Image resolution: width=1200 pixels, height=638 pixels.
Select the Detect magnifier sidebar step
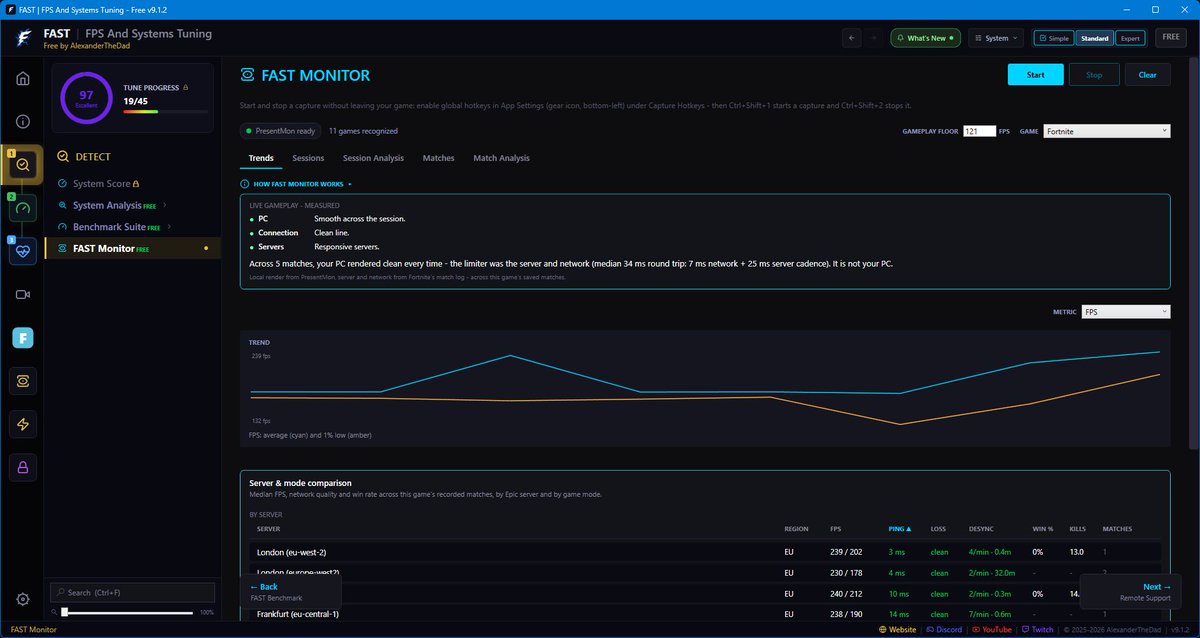(23, 165)
